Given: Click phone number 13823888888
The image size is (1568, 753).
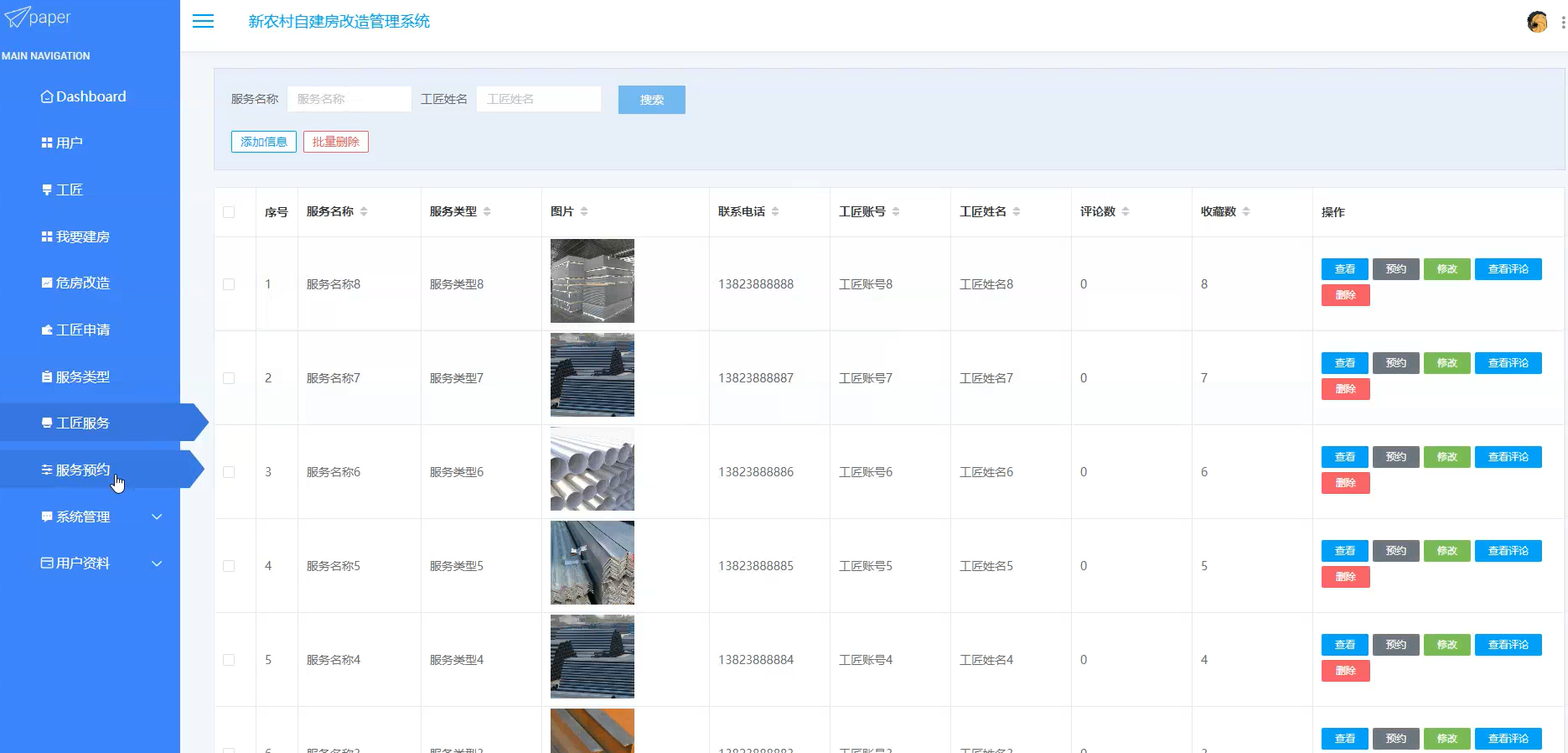Looking at the screenshot, I should tap(756, 284).
